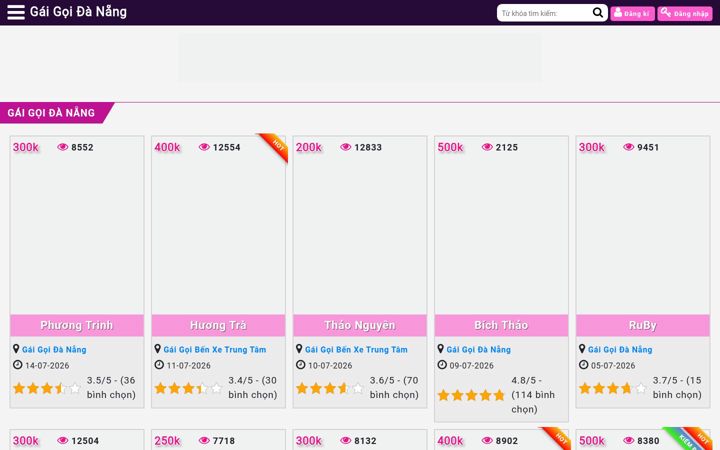Image resolution: width=720 pixels, height=450 pixels.
Task: Open the Đăng kí registration button
Action: click(632, 13)
